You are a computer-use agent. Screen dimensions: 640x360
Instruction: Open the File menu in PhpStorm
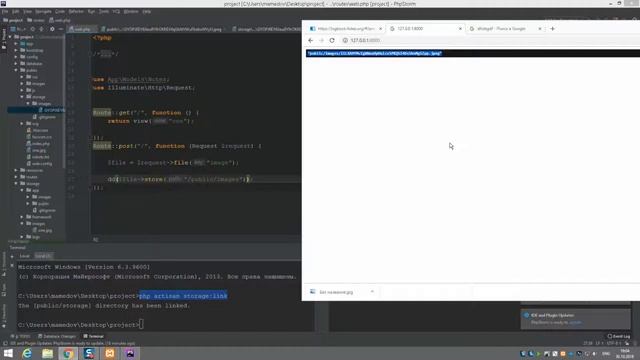tap(4, 11)
